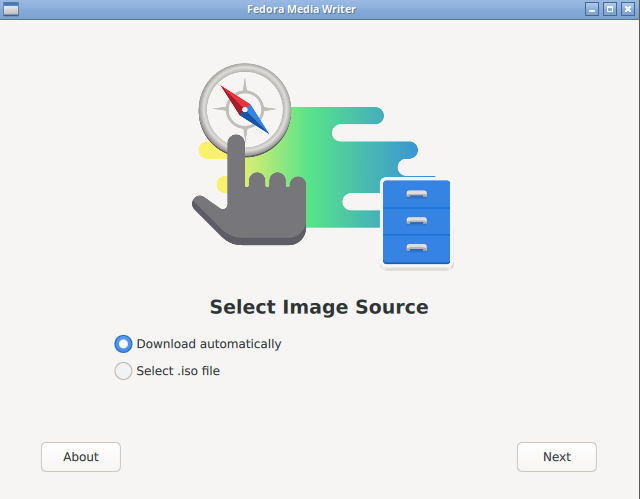640x499 pixels.
Task: Minimize the Fedora Media Writer window
Action: 592,9
